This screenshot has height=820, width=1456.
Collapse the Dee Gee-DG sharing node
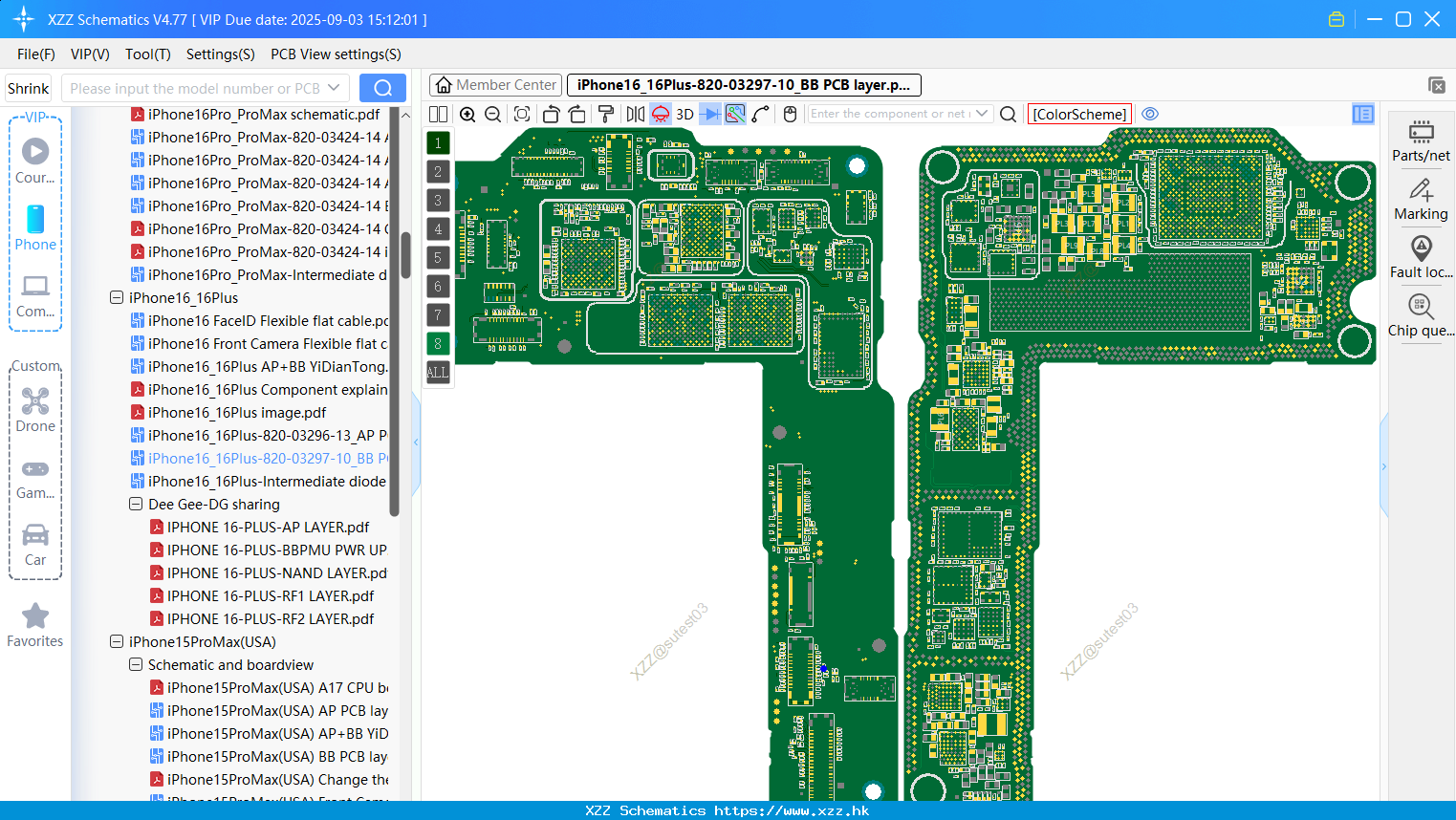(136, 505)
